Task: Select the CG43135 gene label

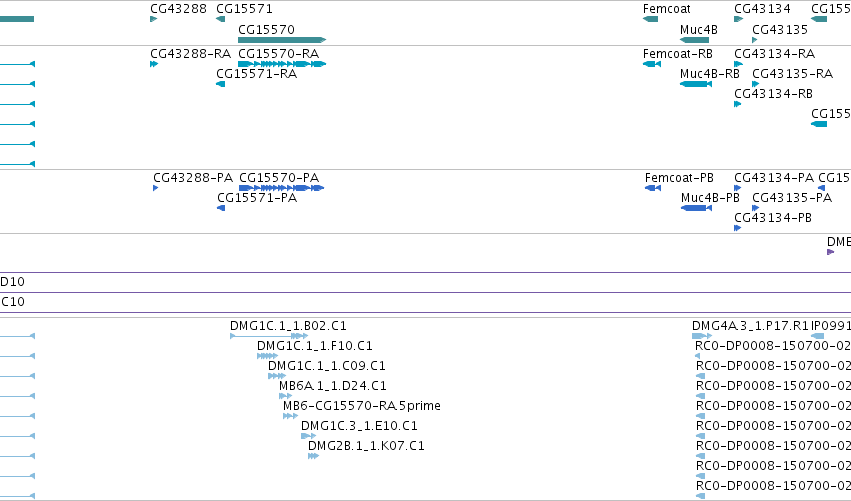Action: (780, 29)
